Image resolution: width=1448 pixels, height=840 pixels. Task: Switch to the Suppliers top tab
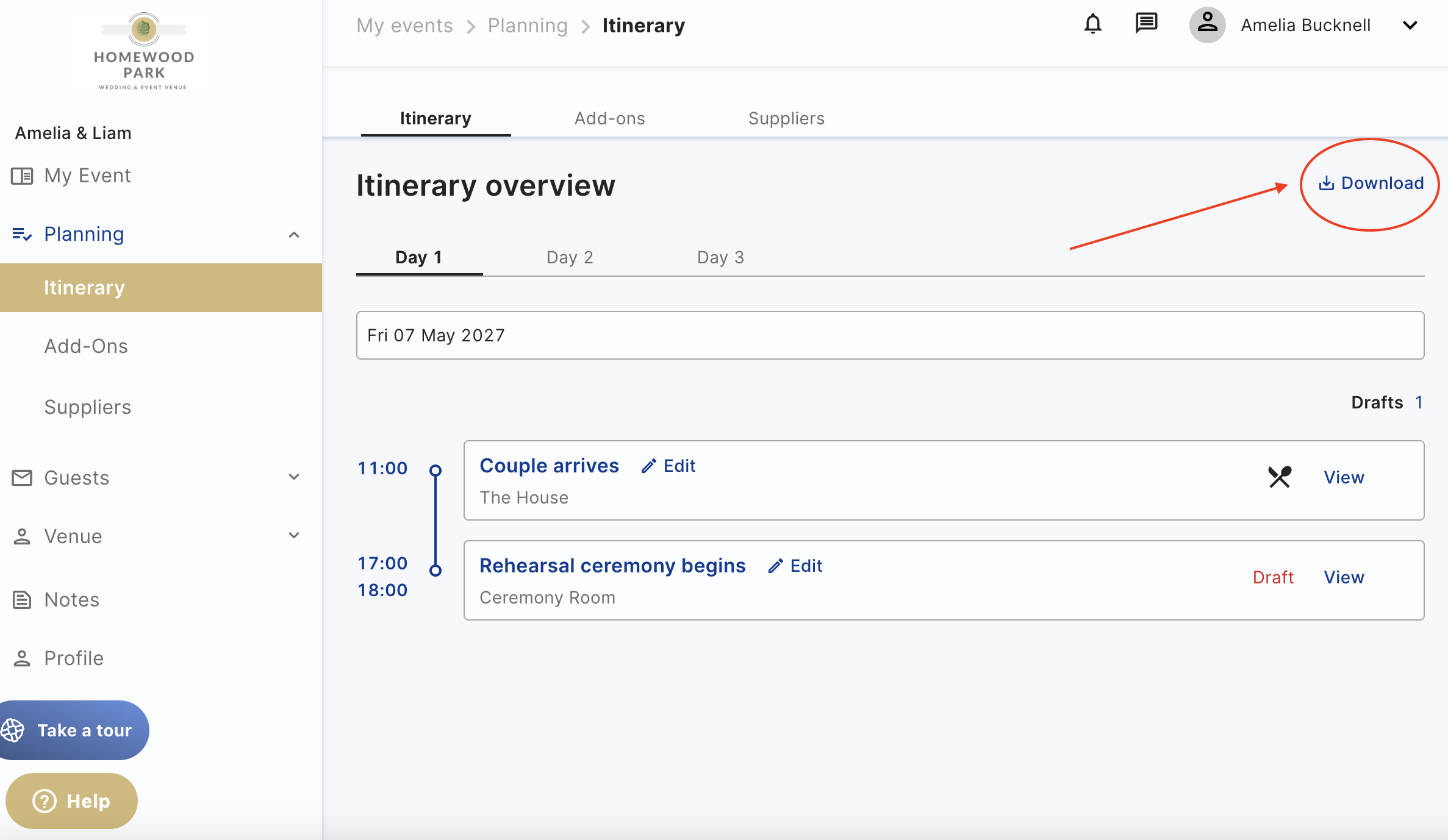(x=786, y=118)
